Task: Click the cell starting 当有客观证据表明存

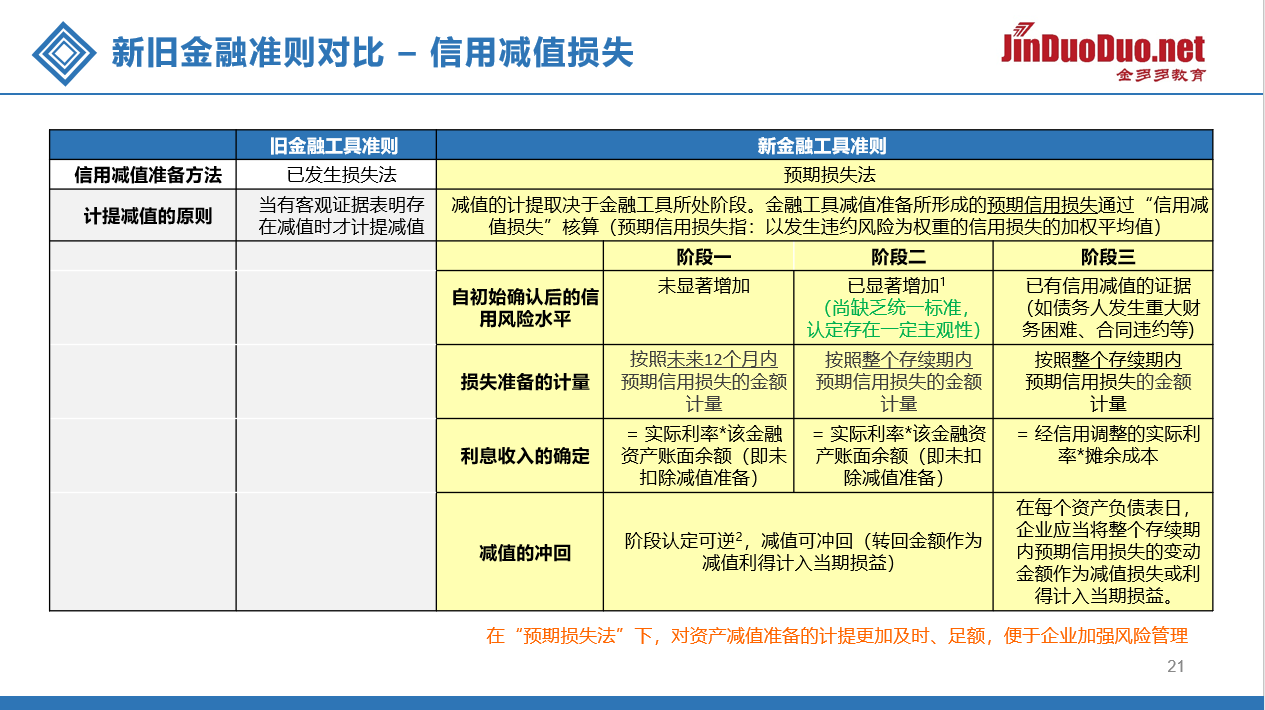Action: [x=335, y=215]
